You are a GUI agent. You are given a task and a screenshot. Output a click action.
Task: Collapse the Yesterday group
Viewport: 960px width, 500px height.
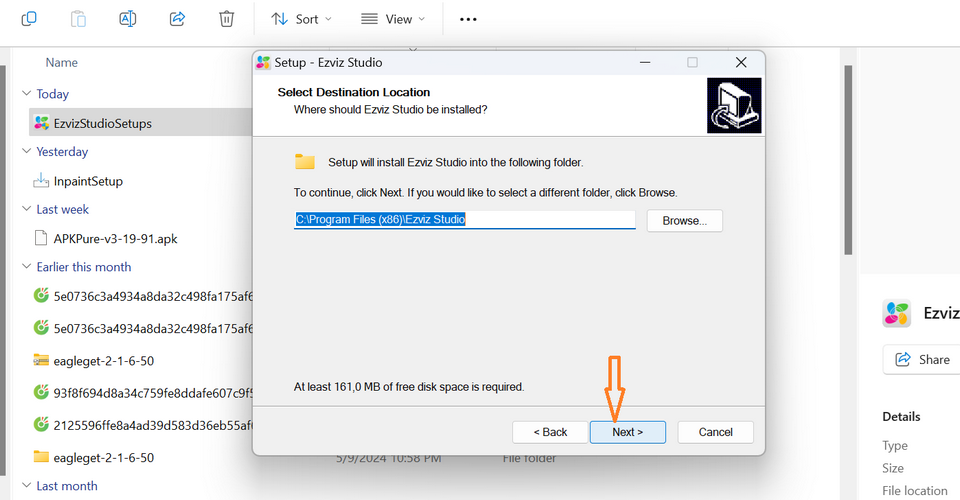26,151
